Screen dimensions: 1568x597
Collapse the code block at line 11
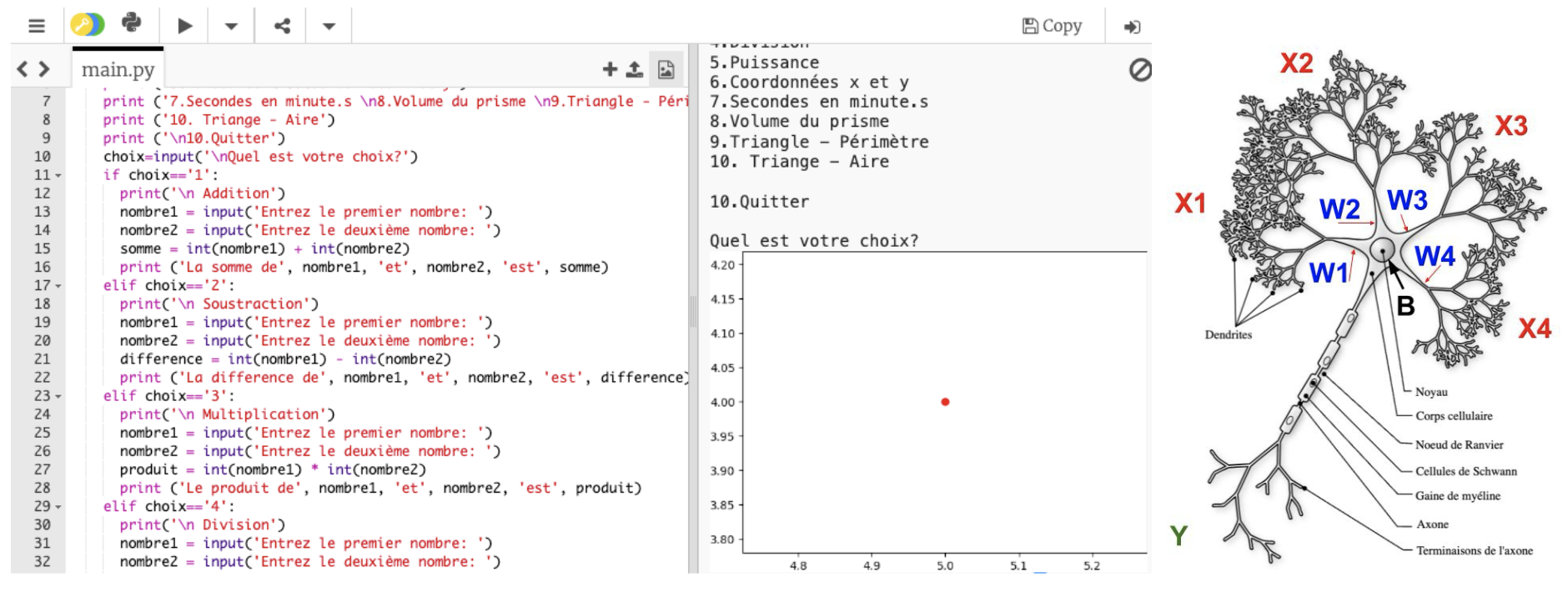click(58, 175)
